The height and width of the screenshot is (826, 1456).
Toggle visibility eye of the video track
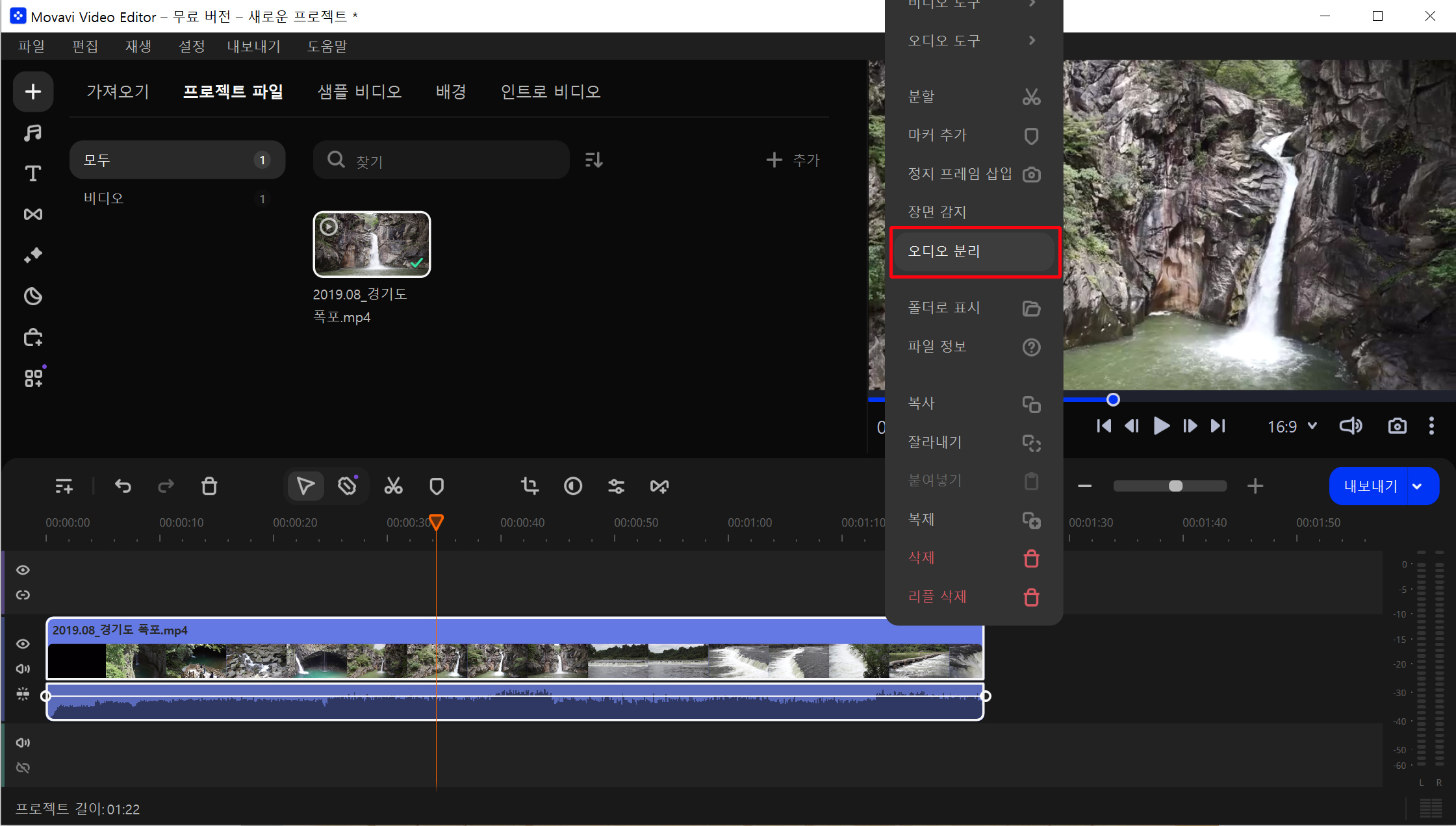(23, 644)
